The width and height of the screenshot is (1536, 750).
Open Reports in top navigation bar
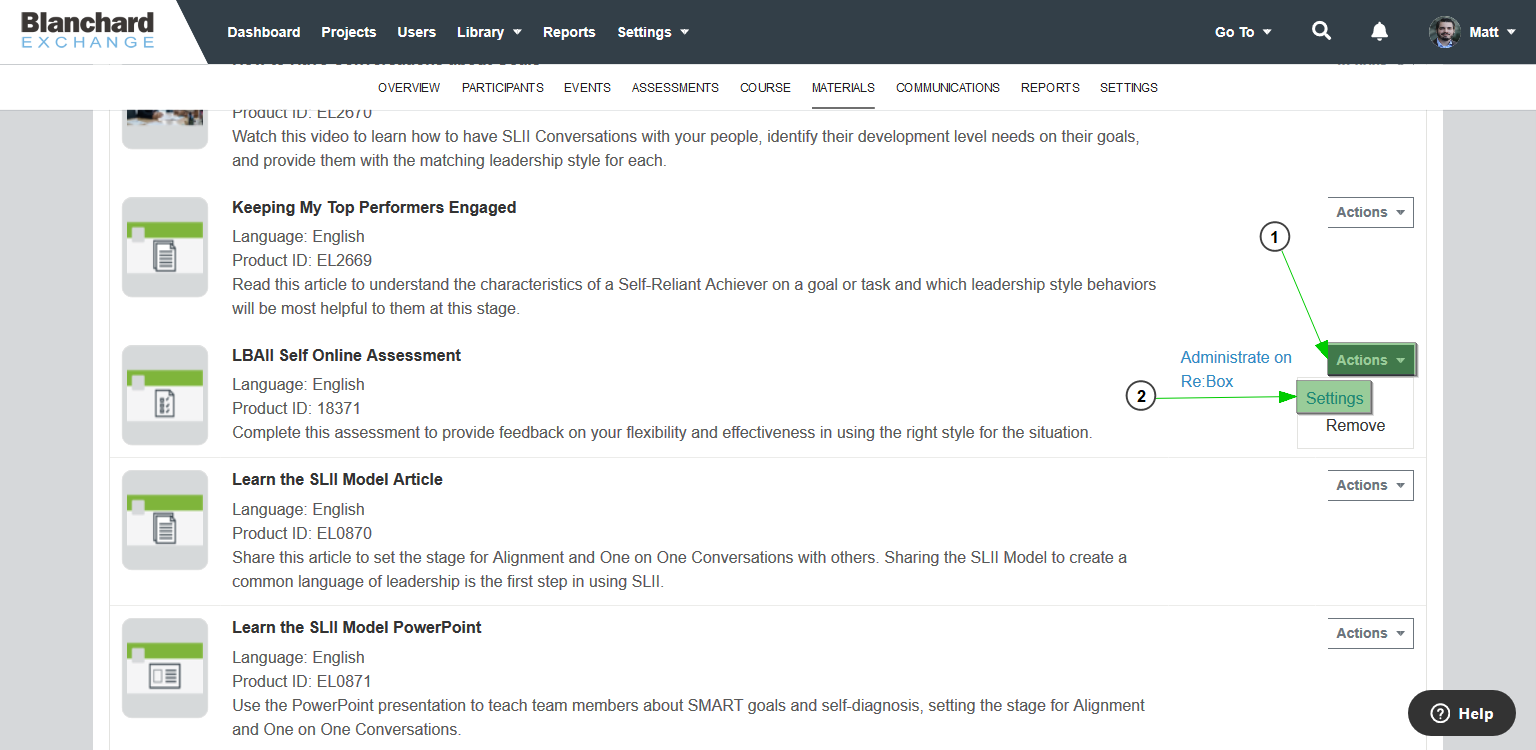569,32
